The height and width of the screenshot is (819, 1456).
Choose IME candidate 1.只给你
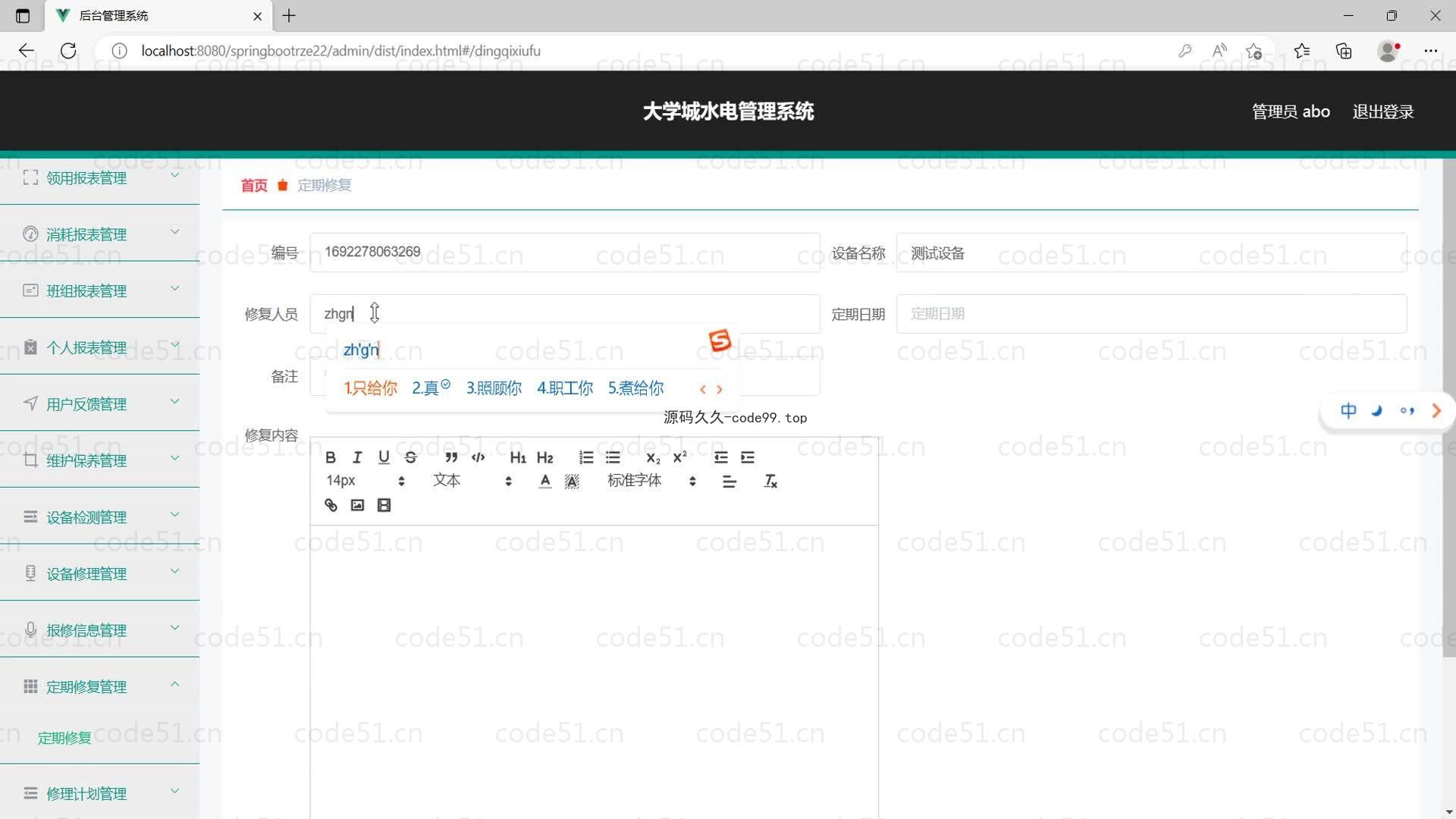(370, 388)
